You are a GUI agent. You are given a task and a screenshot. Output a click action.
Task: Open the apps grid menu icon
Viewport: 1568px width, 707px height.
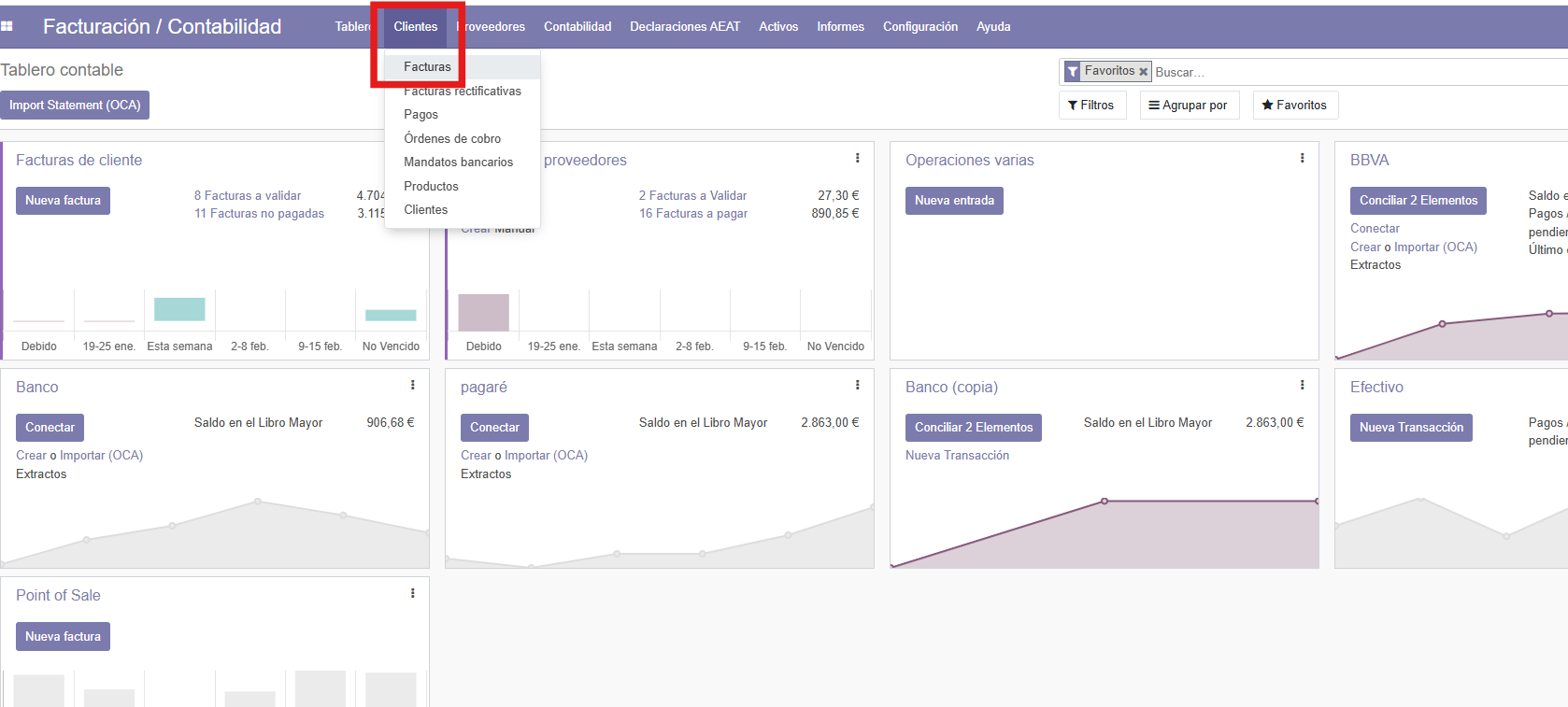(7, 27)
